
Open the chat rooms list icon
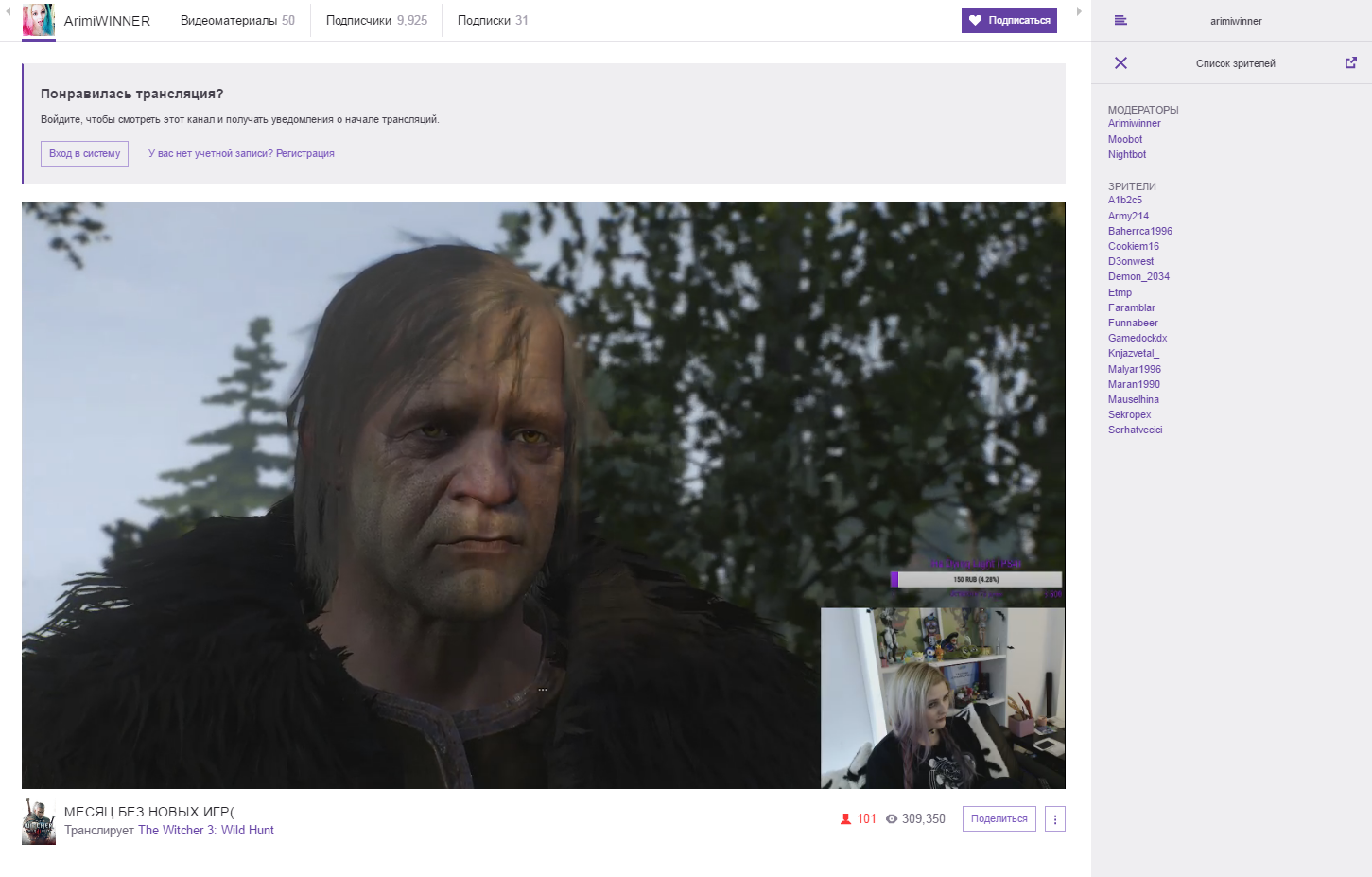1120,20
